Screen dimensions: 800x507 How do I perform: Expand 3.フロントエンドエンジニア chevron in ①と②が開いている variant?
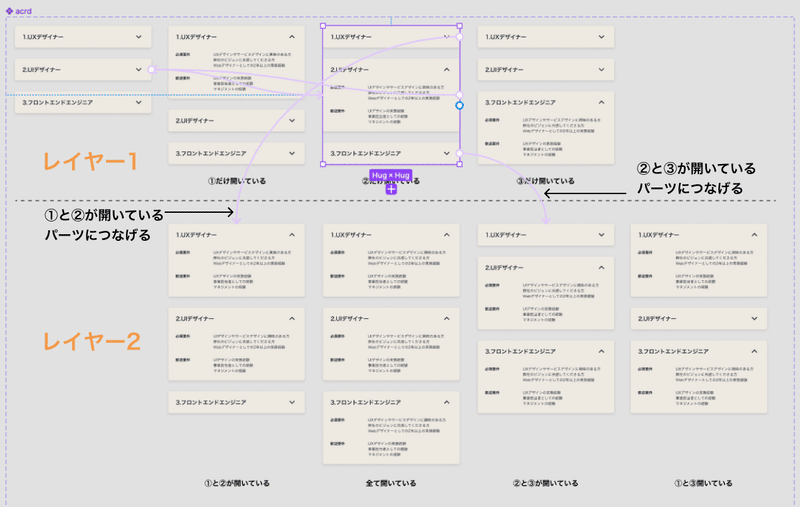pos(292,402)
